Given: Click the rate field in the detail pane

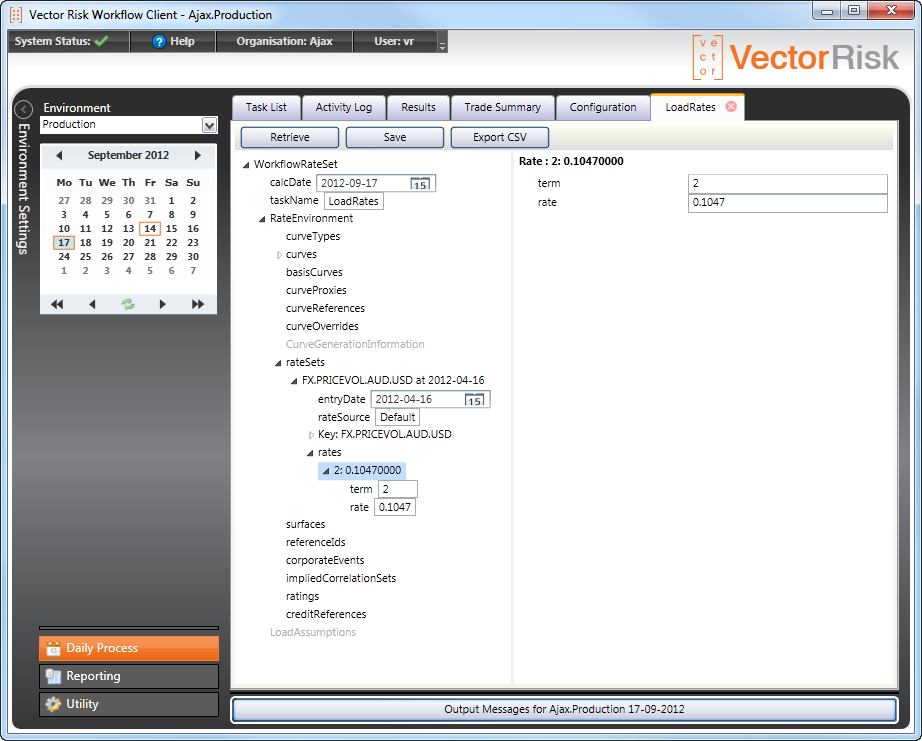Looking at the screenshot, I should [787, 203].
